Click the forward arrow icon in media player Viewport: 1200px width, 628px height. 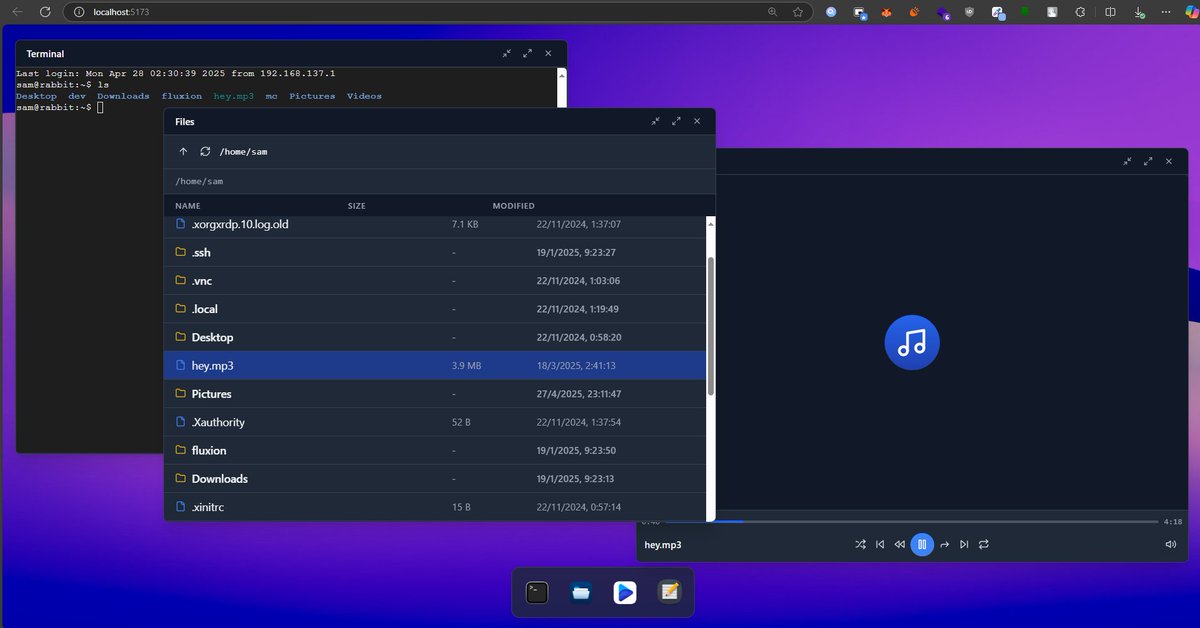[x=944, y=545]
